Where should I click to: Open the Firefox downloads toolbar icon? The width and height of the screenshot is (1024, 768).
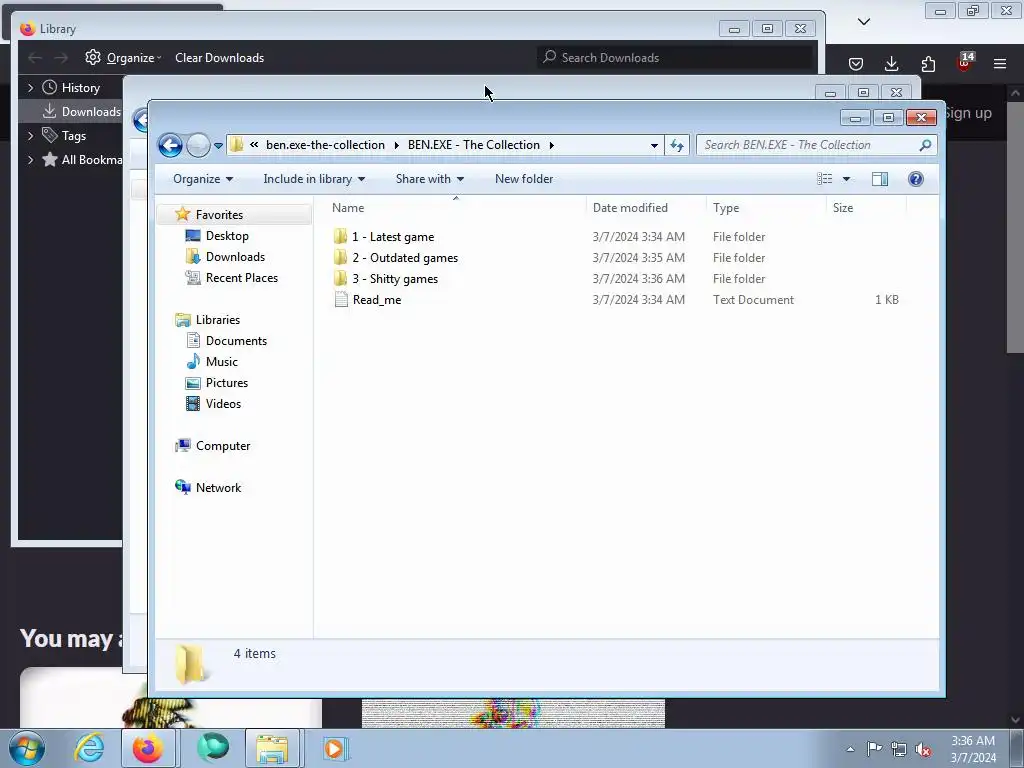891,64
